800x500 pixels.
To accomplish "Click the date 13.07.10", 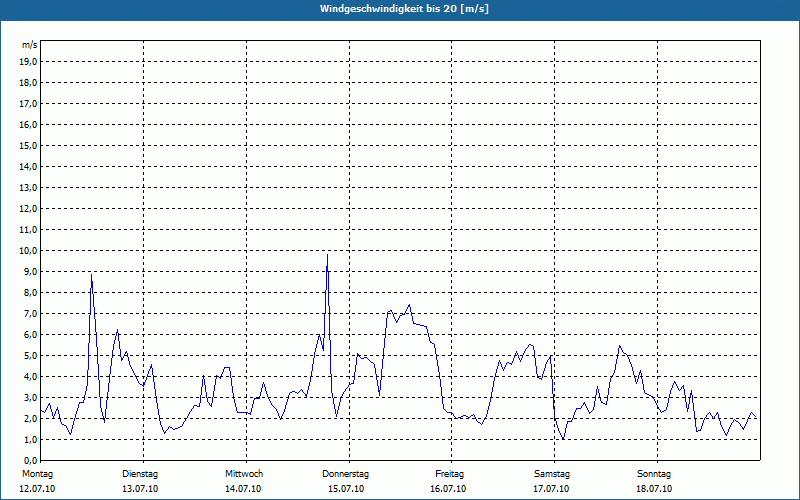I will (x=140, y=489).
